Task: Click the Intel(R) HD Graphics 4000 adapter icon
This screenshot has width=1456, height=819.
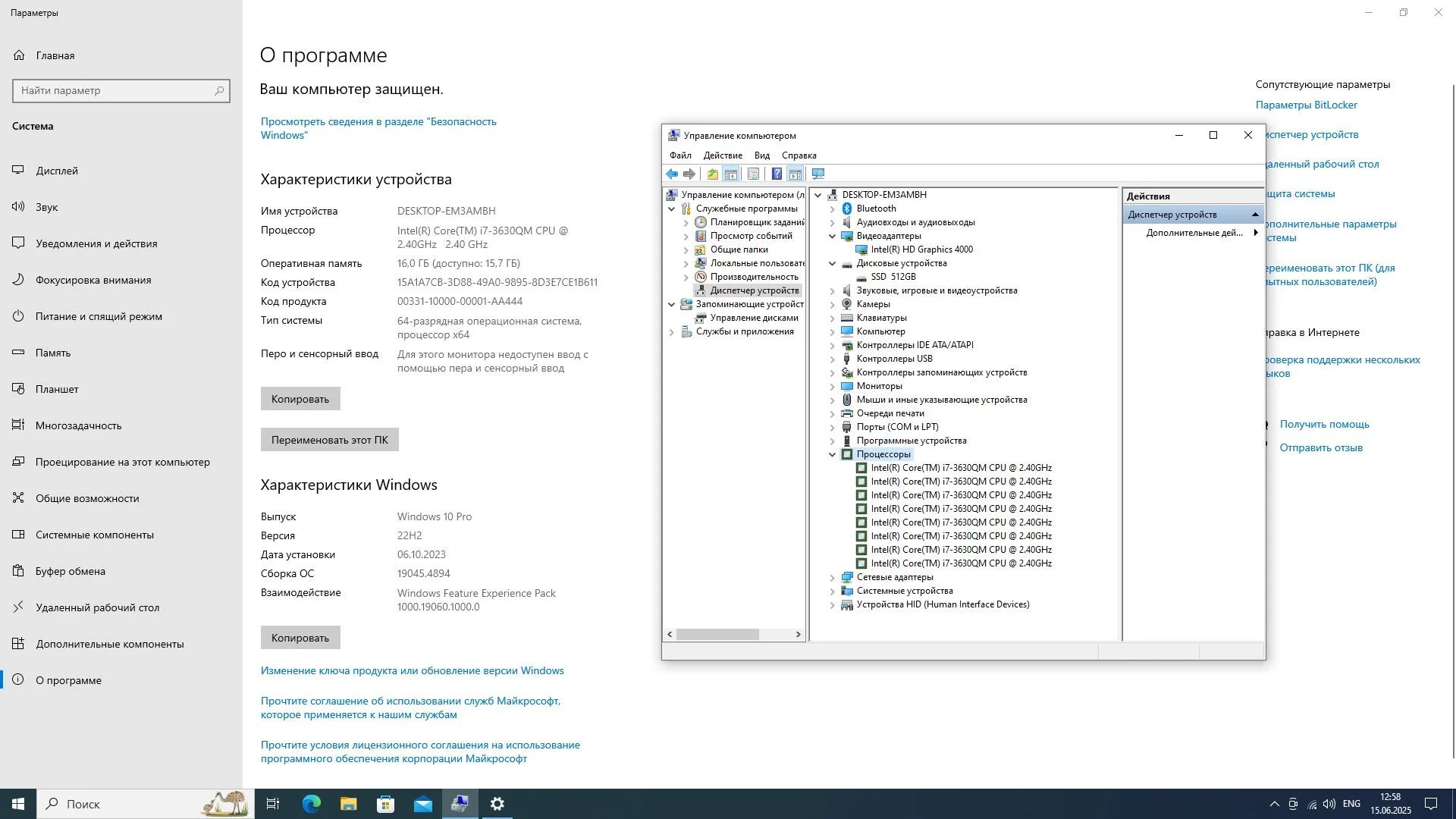Action: (861, 249)
